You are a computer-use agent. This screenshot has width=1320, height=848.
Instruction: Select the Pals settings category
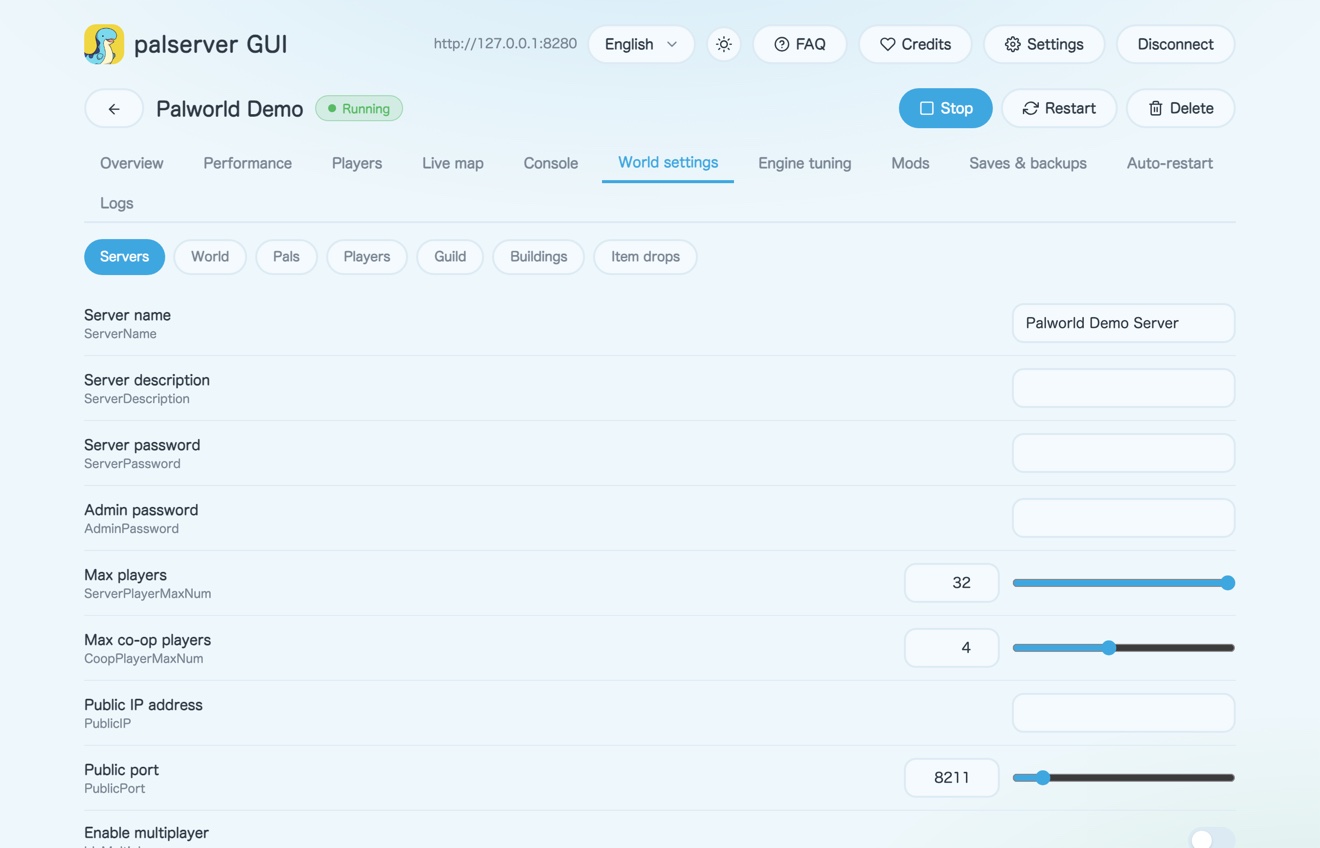[x=286, y=257]
